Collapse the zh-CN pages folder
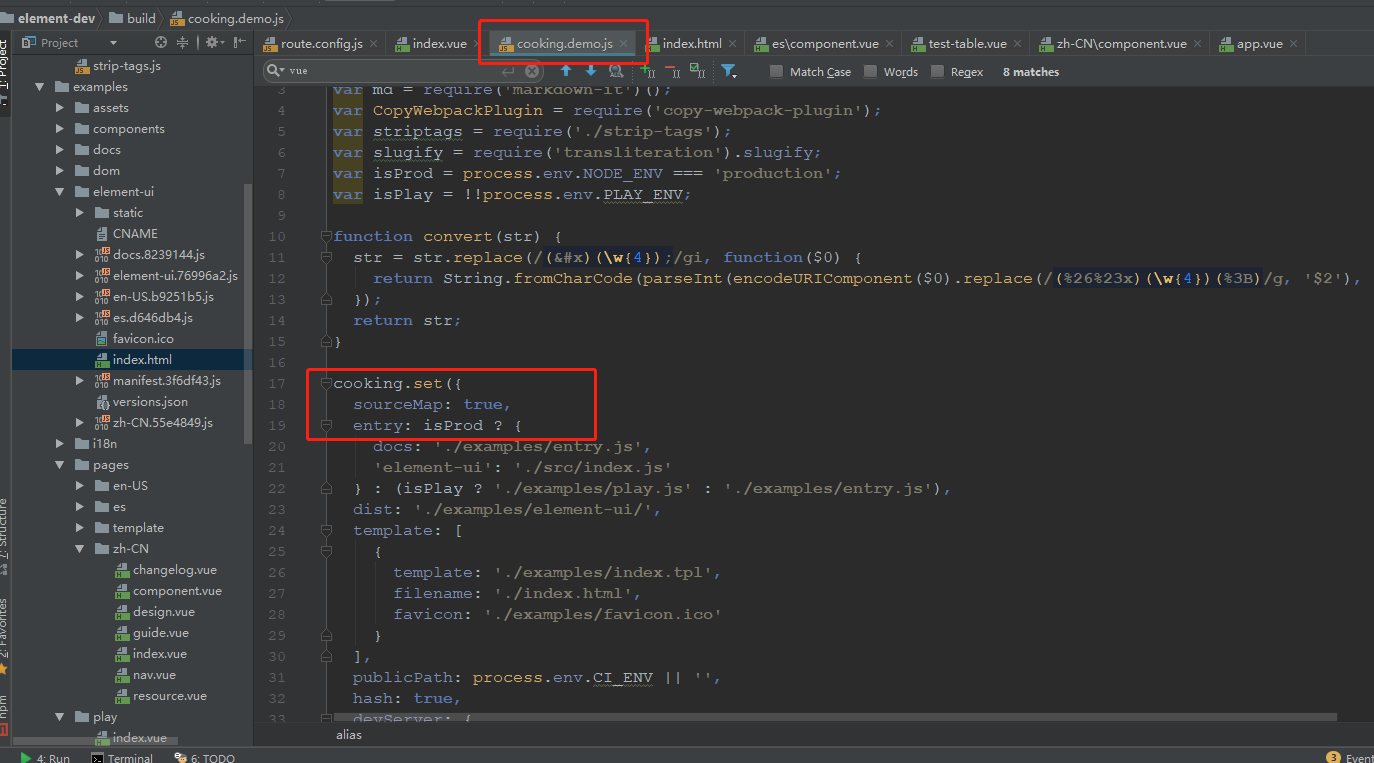Screen dimensions: 1374x763 [78, 548]
